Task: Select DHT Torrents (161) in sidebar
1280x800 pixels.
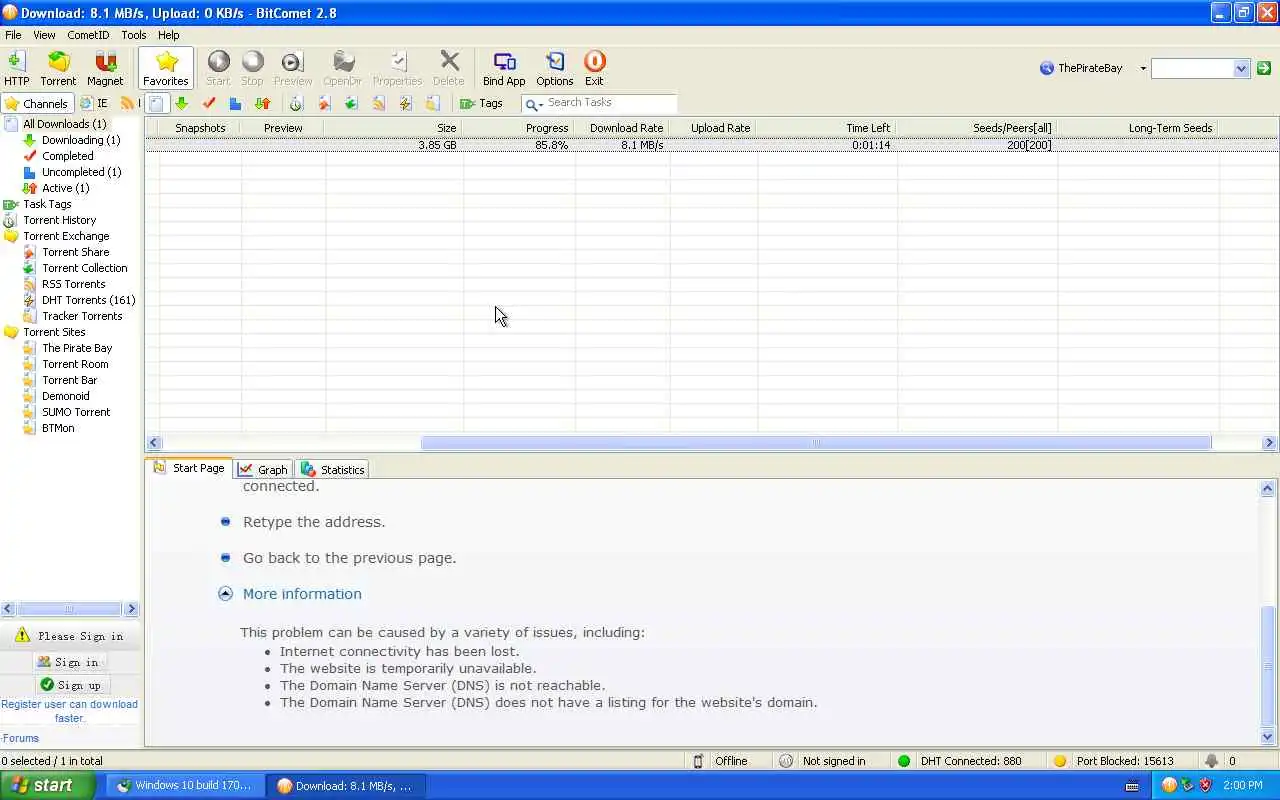Action: tap(89, 300)
